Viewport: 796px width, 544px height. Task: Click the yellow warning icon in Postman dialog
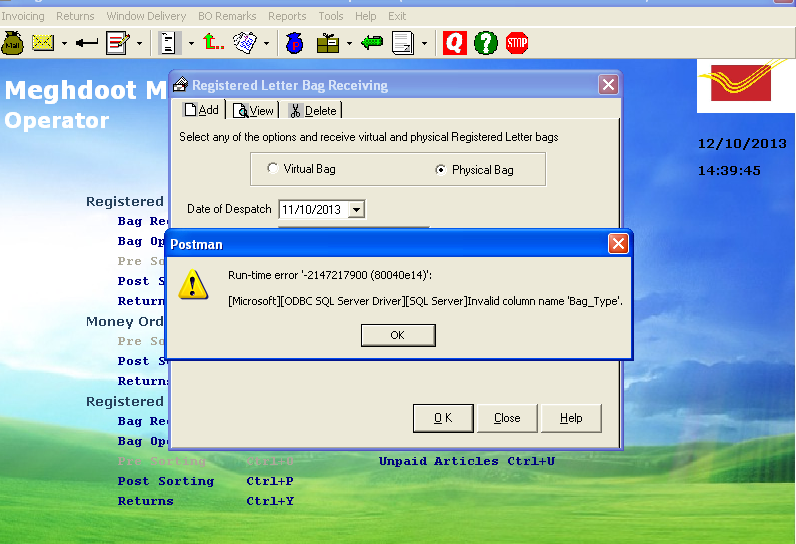pyautogui.click(x=193, y=285)
